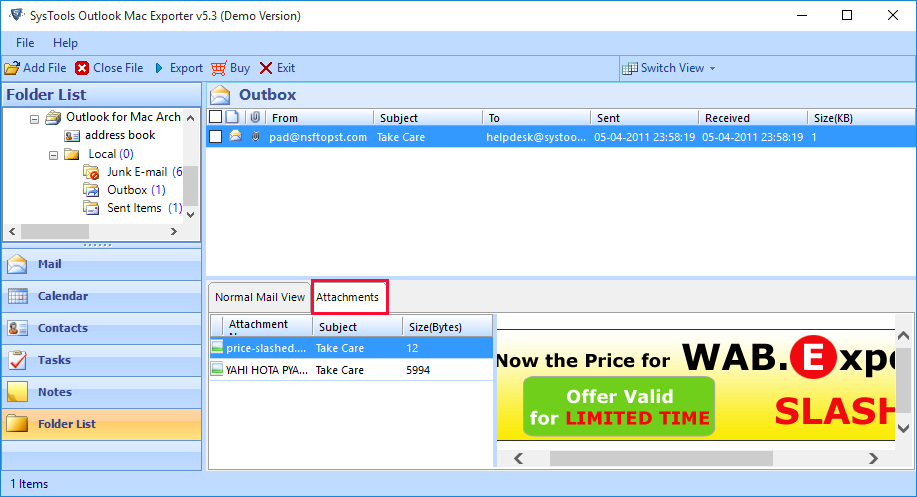Click the Mail envelope icon in navigation

(x=18, y=264)
